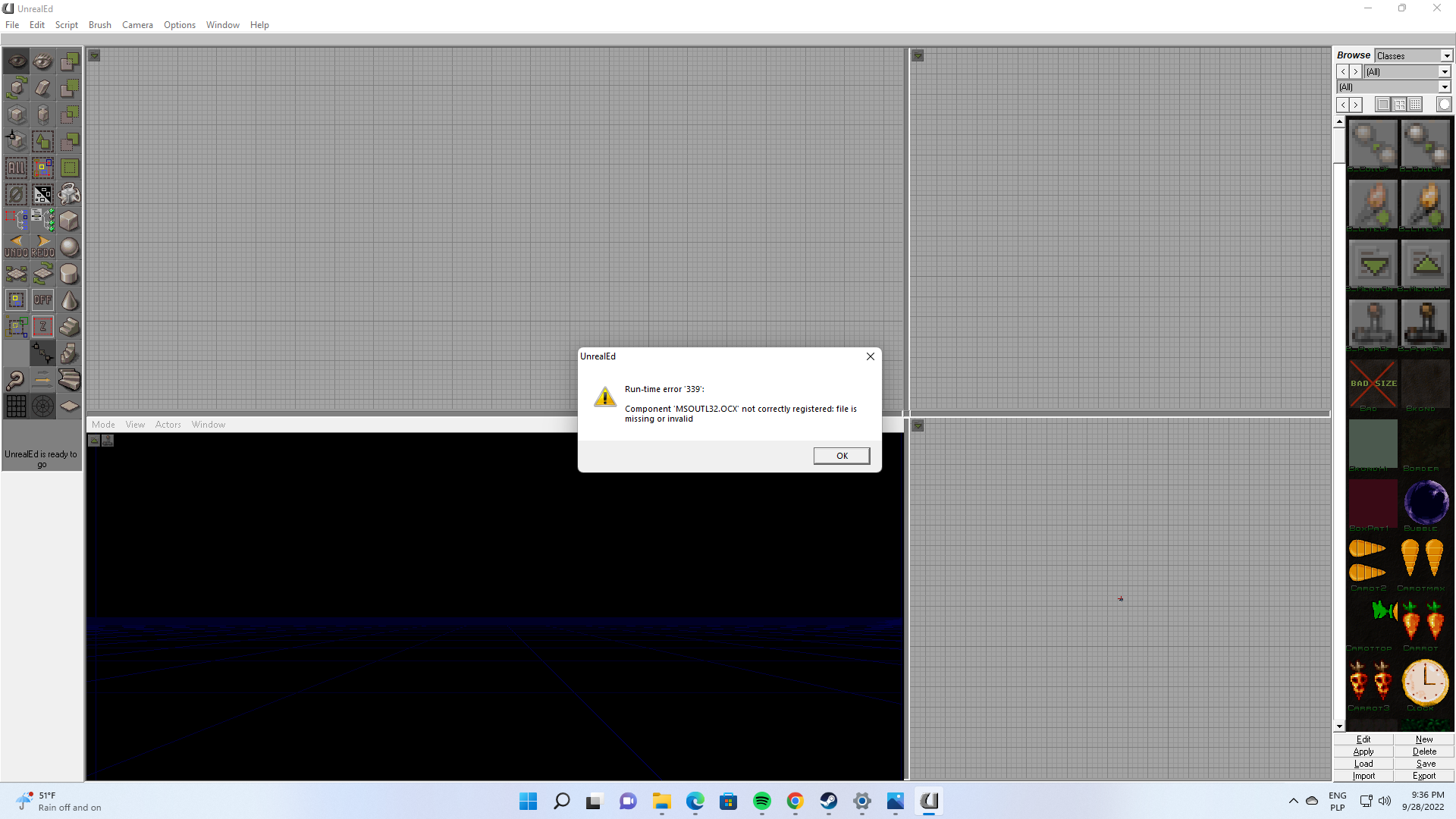Viewport: 1456px width, 819px height.
Task: Open the Options menu
Action: [180, 25]
